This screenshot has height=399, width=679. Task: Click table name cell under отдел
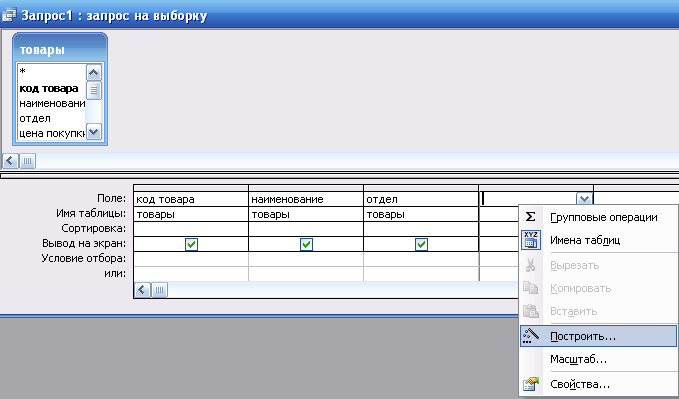pos(421,214)
